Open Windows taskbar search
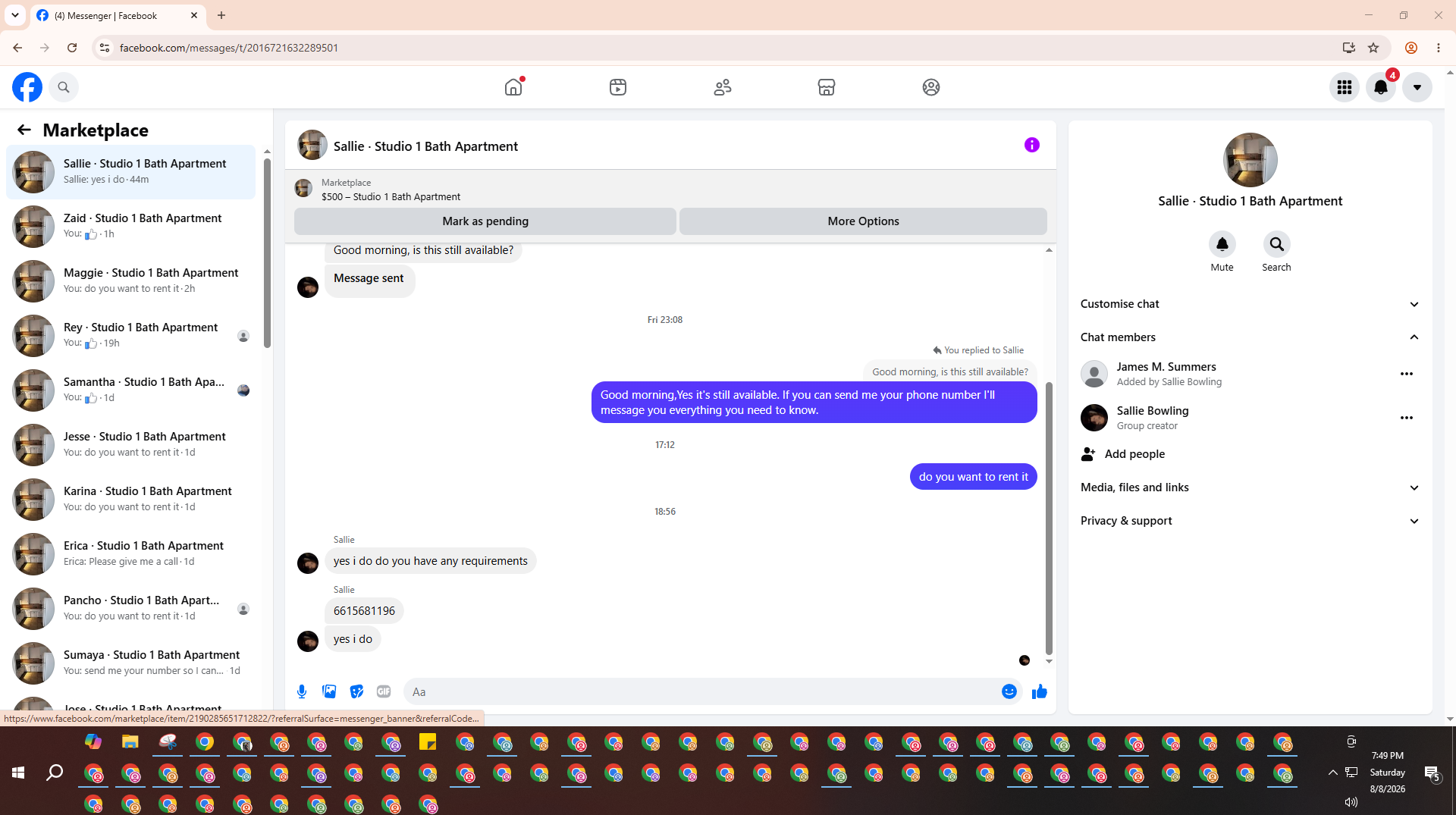Viewport: 1456px width, 815px height. pos(55,773)
